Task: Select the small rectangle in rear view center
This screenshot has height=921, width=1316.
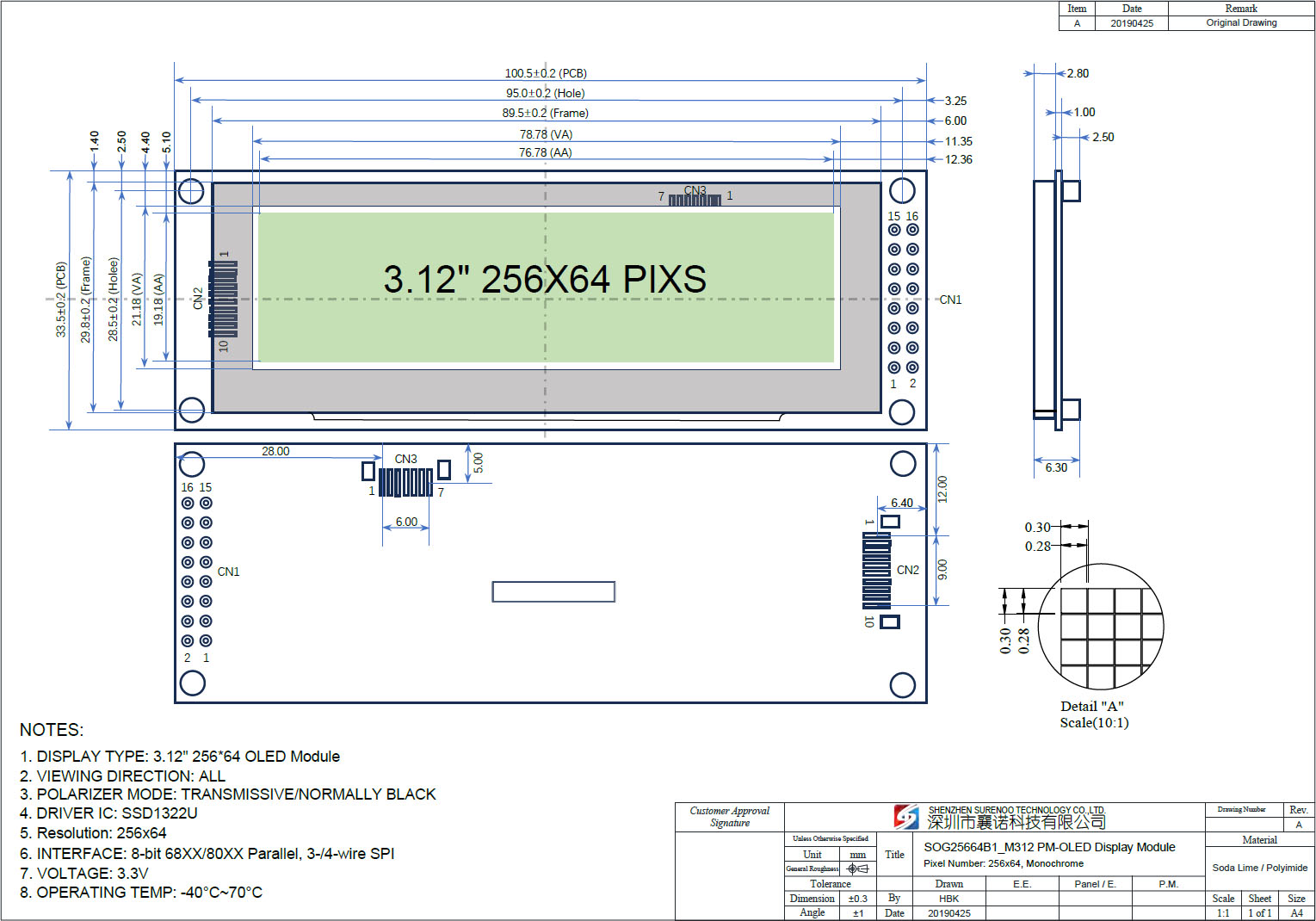Action: click(x=553, y=591)
